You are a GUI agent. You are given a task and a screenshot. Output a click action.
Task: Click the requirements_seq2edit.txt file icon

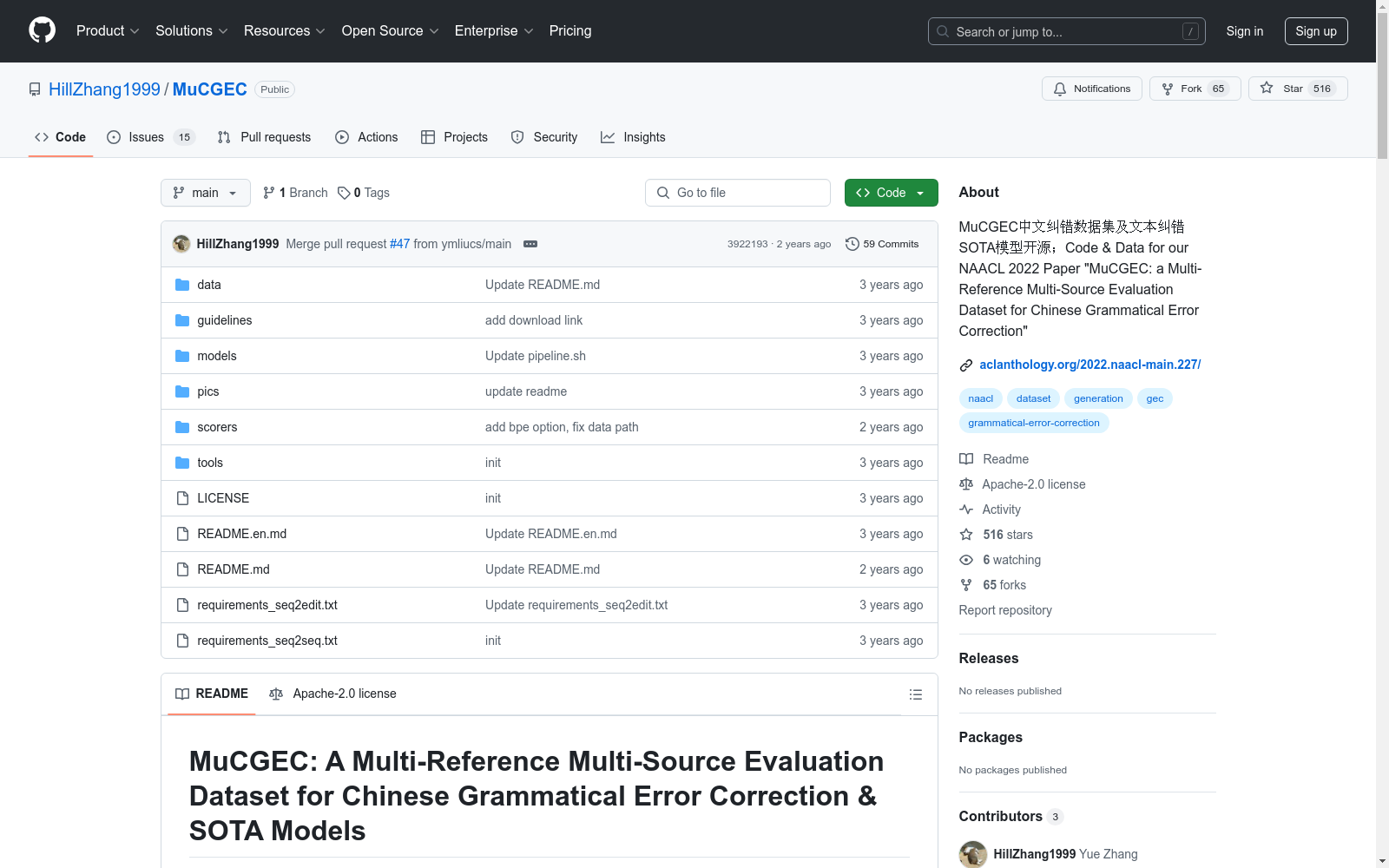(x=182, y=605)
